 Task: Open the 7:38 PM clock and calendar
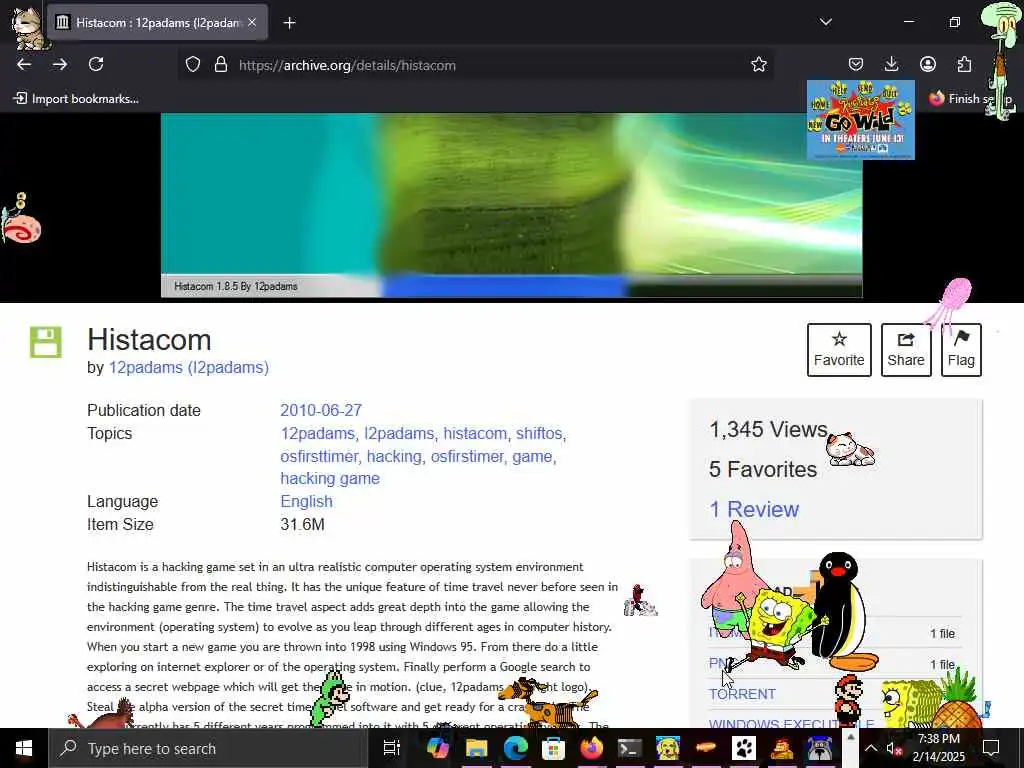[938, 748]
